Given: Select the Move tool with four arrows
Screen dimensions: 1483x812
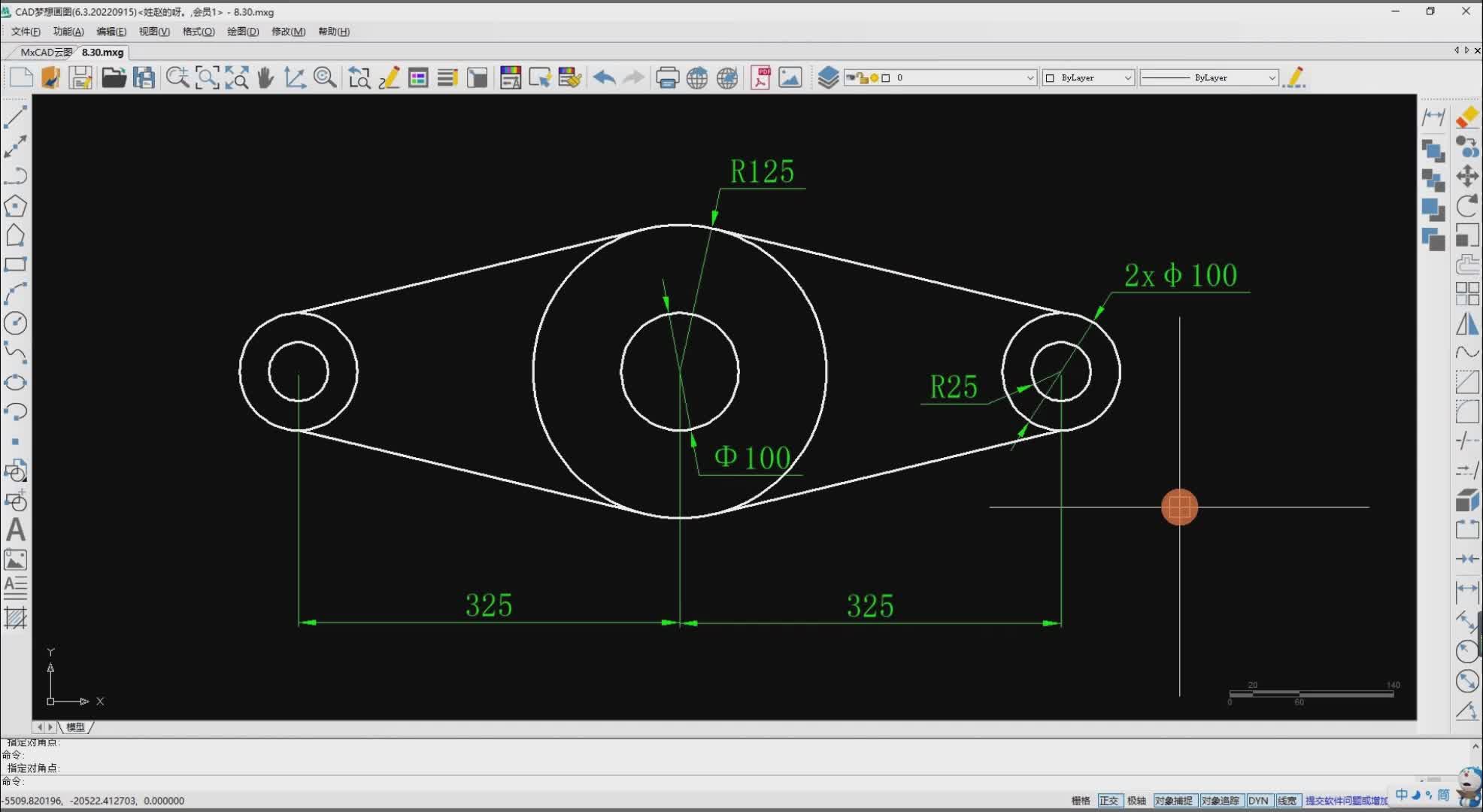Looking at the screenshot, I should click(1467, 176).
